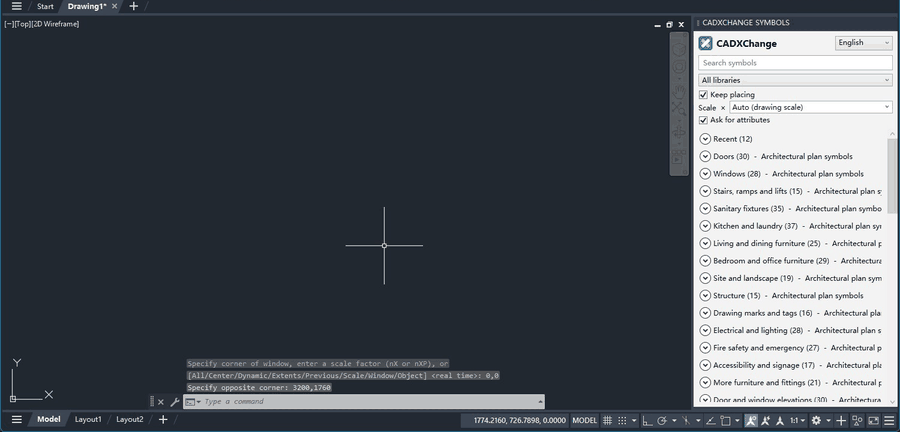Image resolution: width=900 pixels, height=432 pixels.
Task: Open status bar customization menu
Action: 889,421
